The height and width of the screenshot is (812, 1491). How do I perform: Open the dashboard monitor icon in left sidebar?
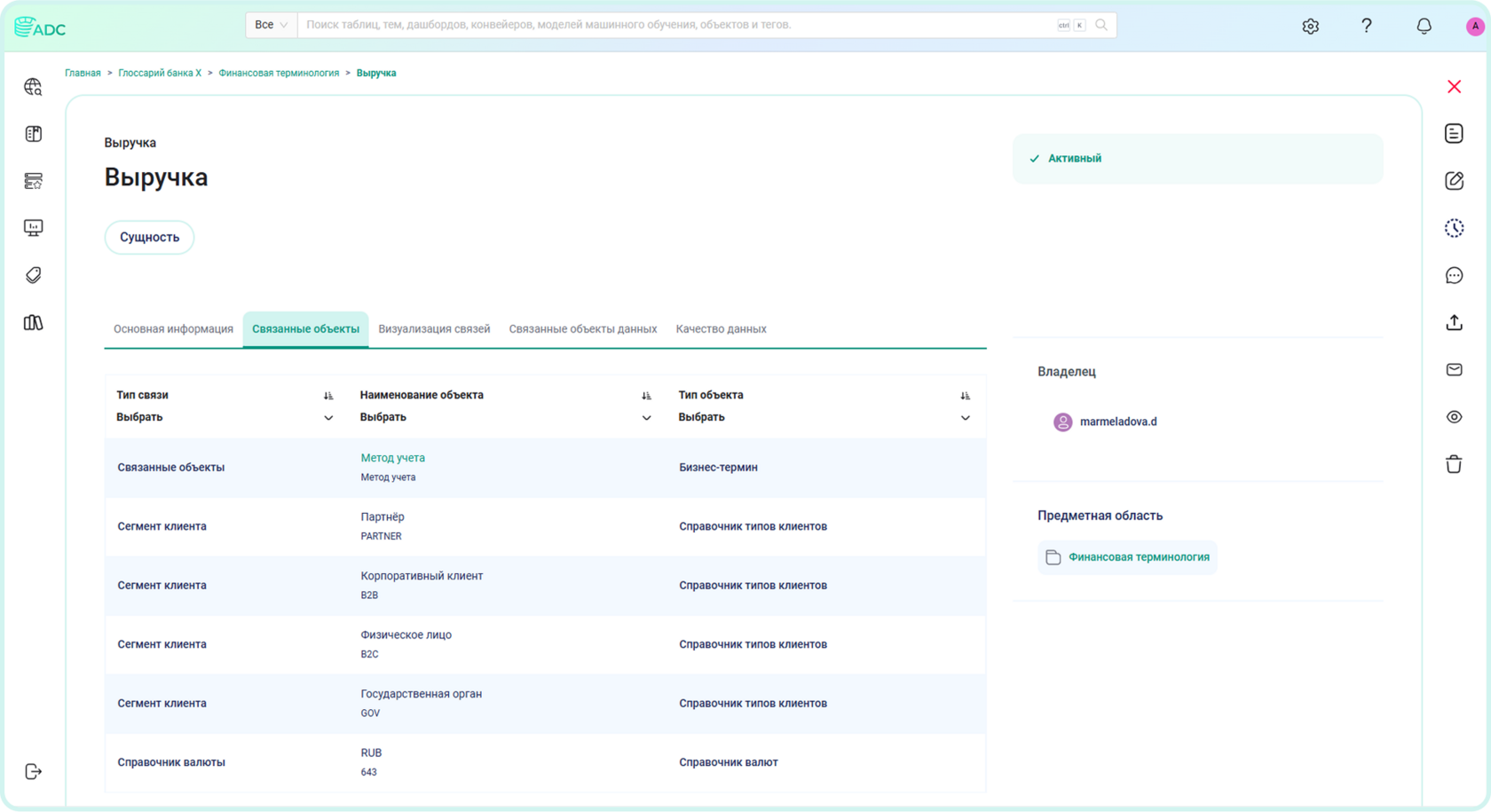pyautogui.click(x=33, y=228)
